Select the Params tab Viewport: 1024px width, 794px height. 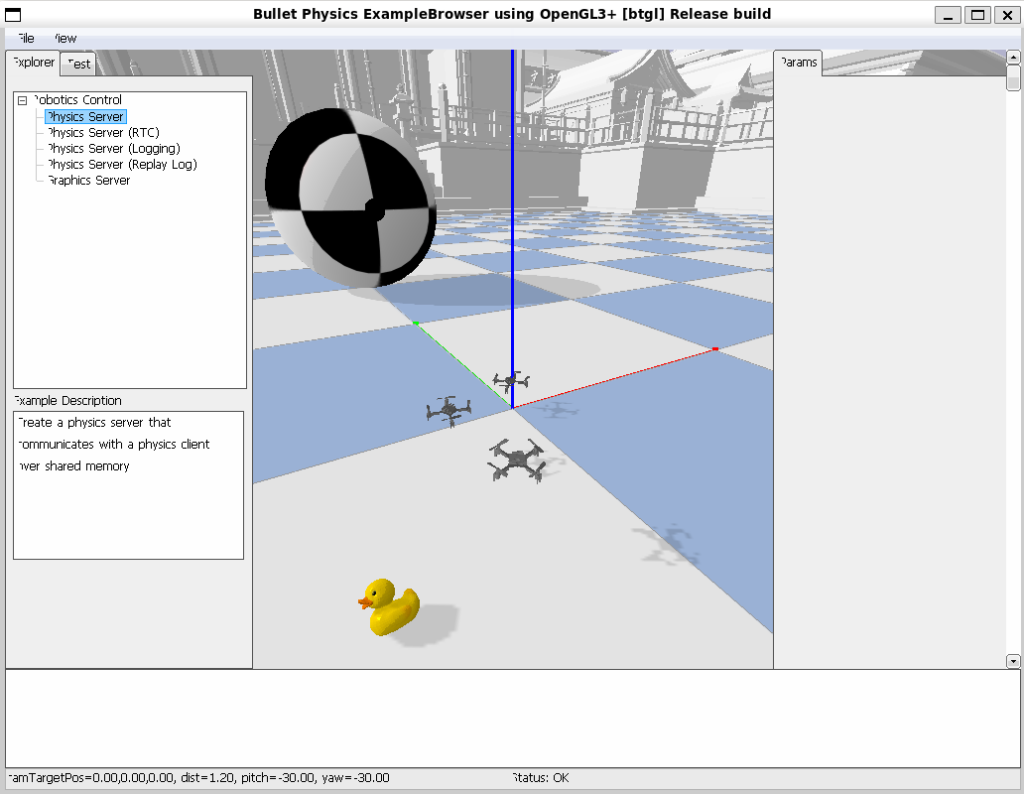[x=798, y=62]
